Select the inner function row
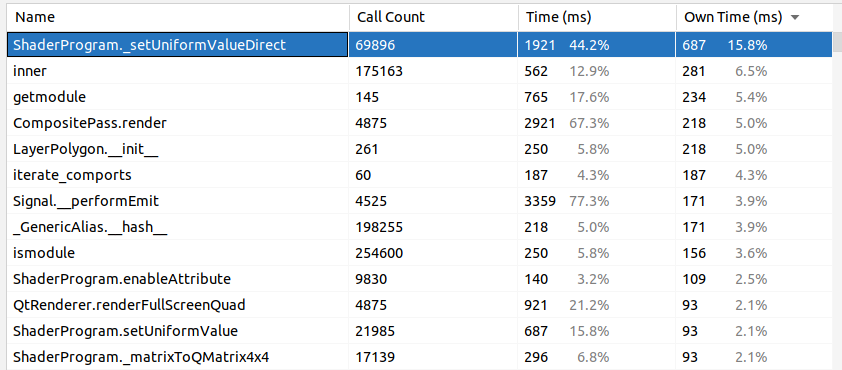 [x=419, y=71]
